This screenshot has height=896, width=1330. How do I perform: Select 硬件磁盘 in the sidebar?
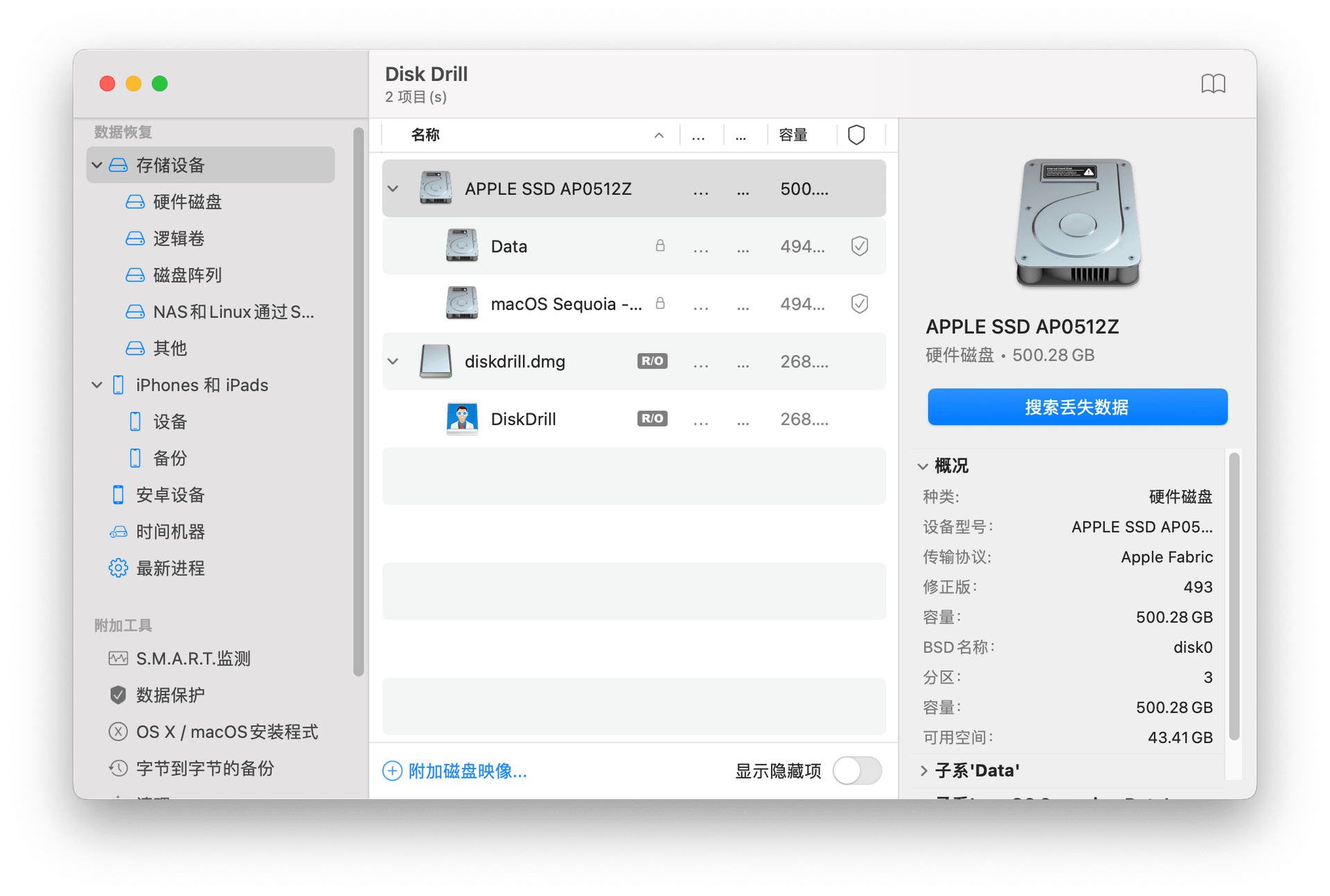pyautogui.click(x=187, y=202)
